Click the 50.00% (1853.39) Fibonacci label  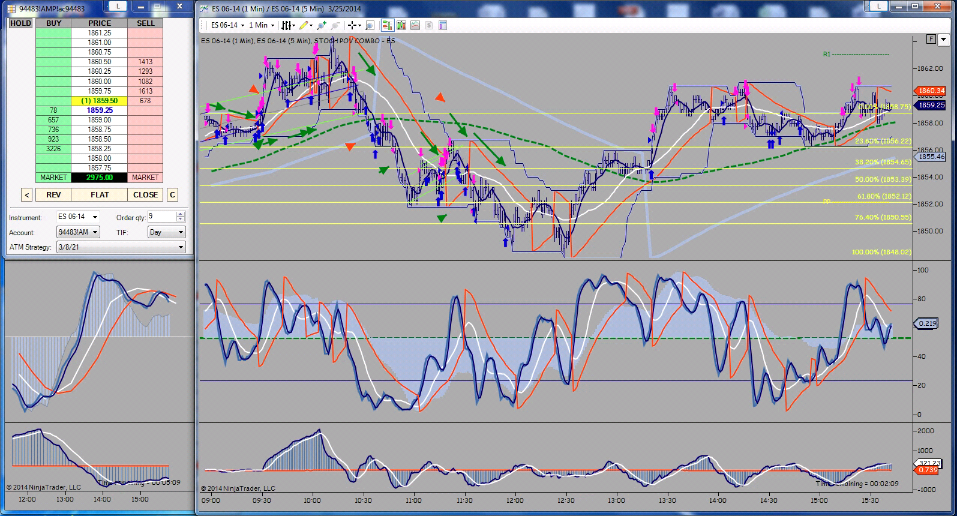point(883,180)
